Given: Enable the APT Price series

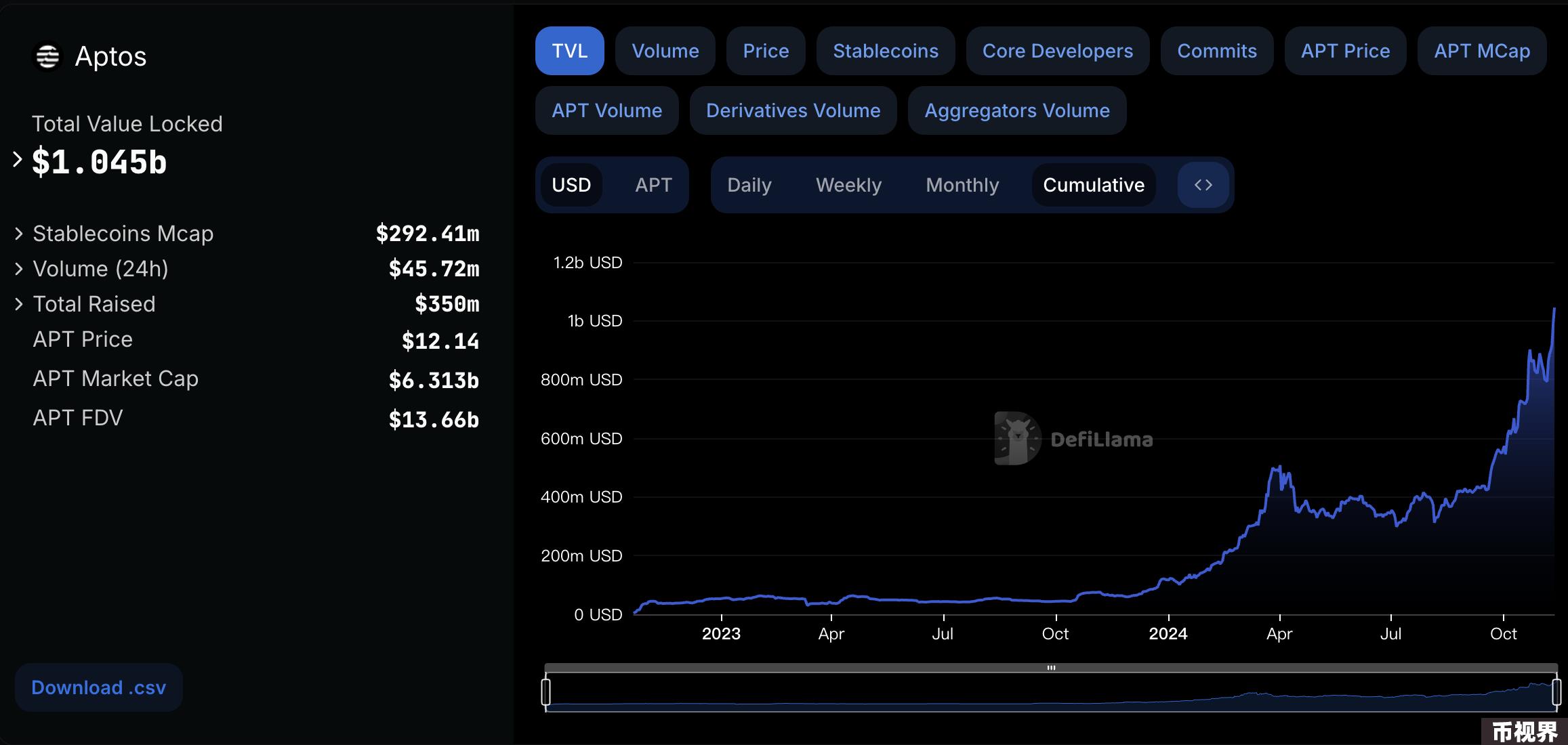Looking at the screenshot, I should click(x=1346, y=51).
